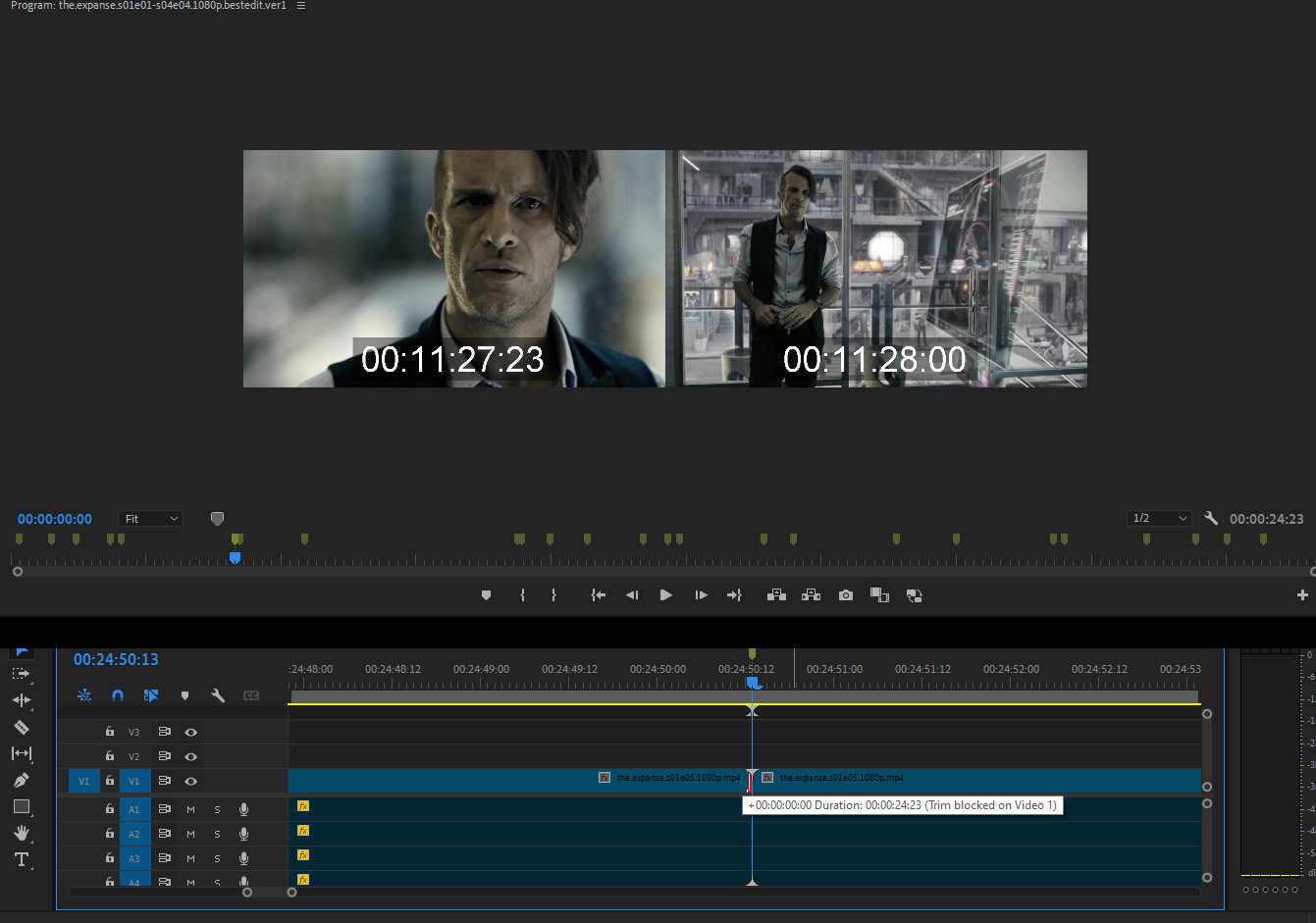Open the Button Editor plus icon
The image size is (1316, 923).
pyautogui.click(x=1301, y=595)
